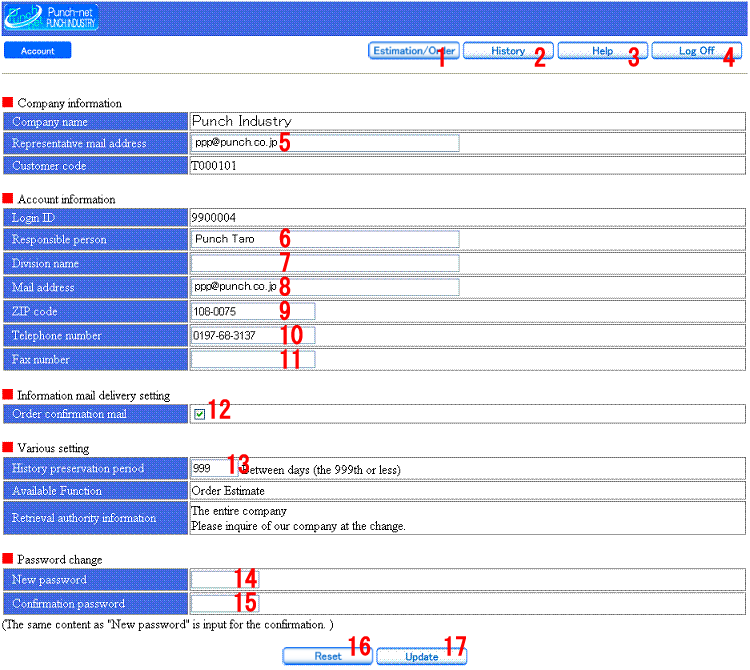Click the History preservation period field
The width and height of the screenshot is (750, 670).
pos(214,468)
